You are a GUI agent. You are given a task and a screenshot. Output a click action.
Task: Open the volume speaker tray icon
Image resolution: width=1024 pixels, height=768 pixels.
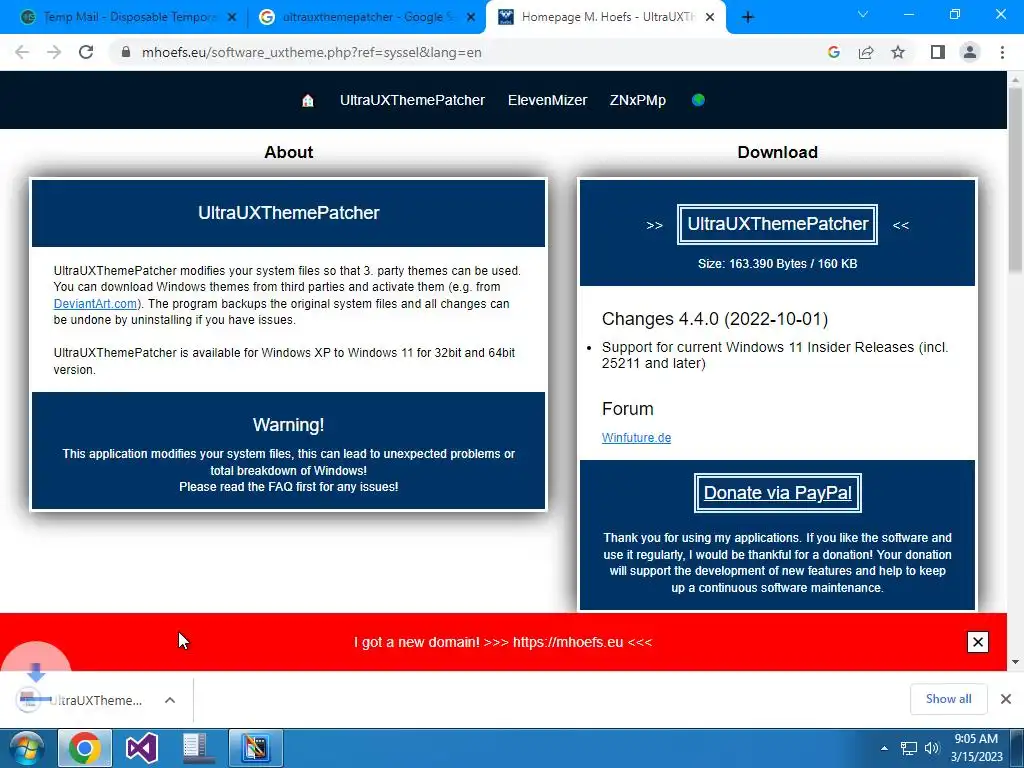click(932, 748)
